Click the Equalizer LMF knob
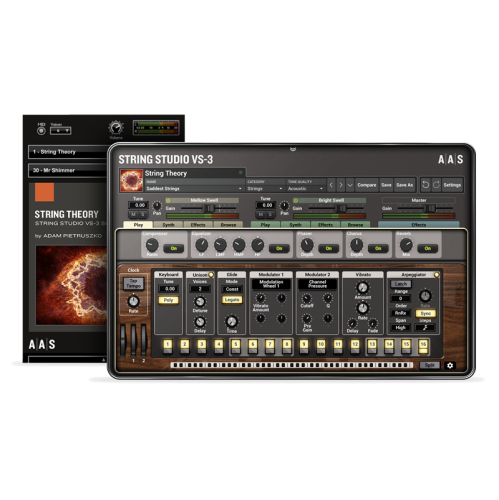499x500 pixels. (x=220, y=245)
